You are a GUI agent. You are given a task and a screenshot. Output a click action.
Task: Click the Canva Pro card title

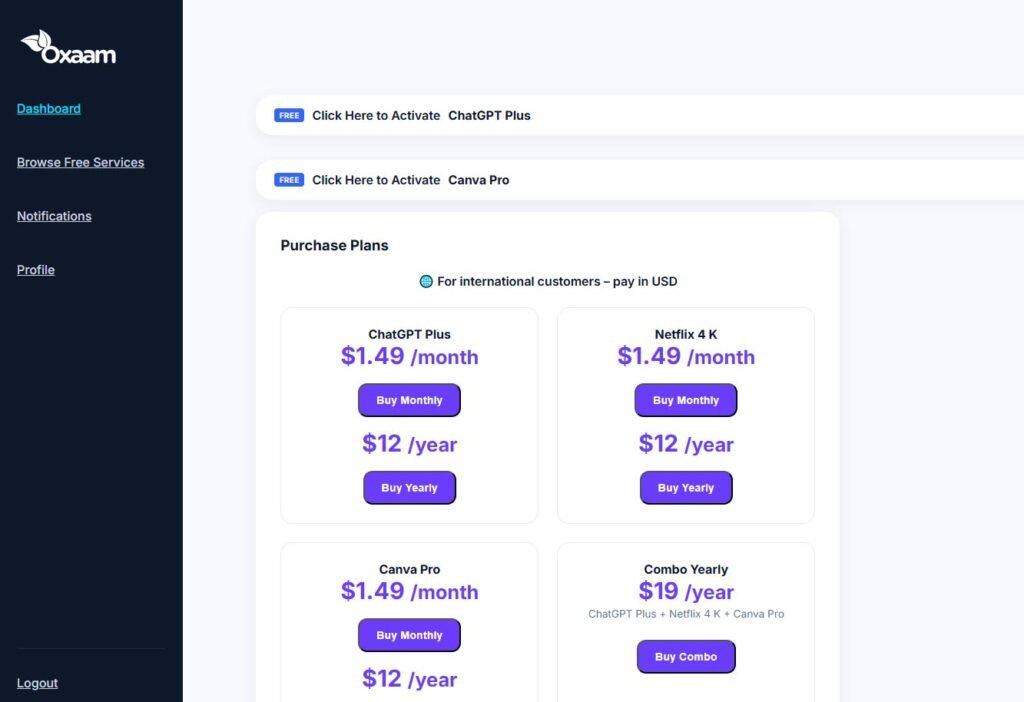409,569
